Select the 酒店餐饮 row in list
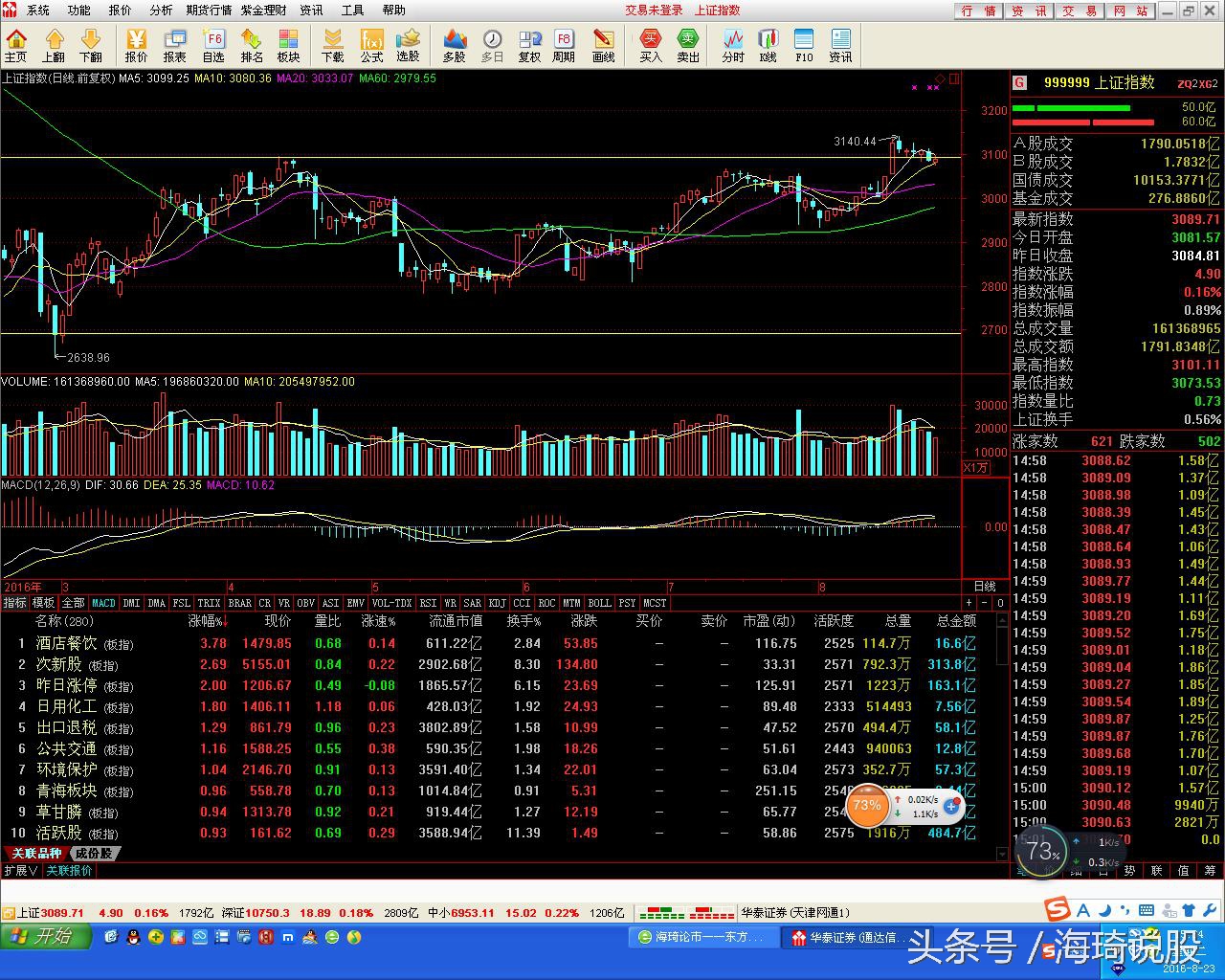This screenshot has width=1225, height=980. (66, 643)
